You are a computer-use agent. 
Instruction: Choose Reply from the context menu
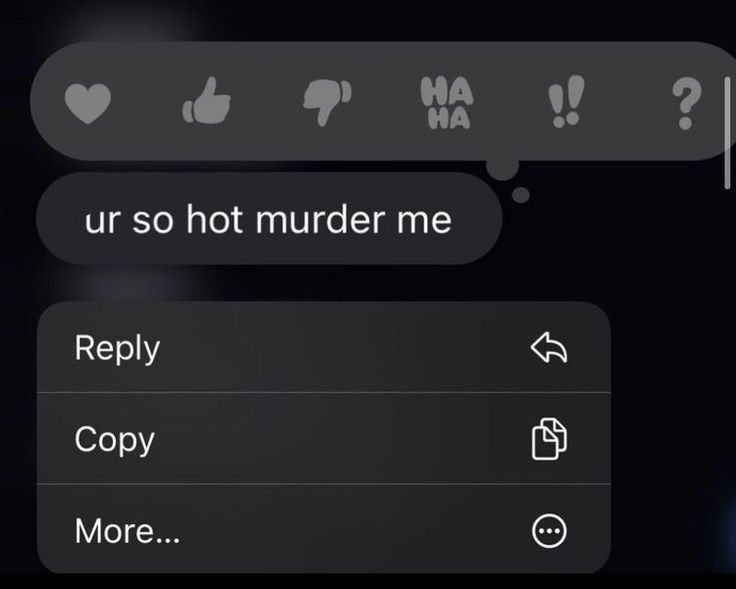point(323,347)
